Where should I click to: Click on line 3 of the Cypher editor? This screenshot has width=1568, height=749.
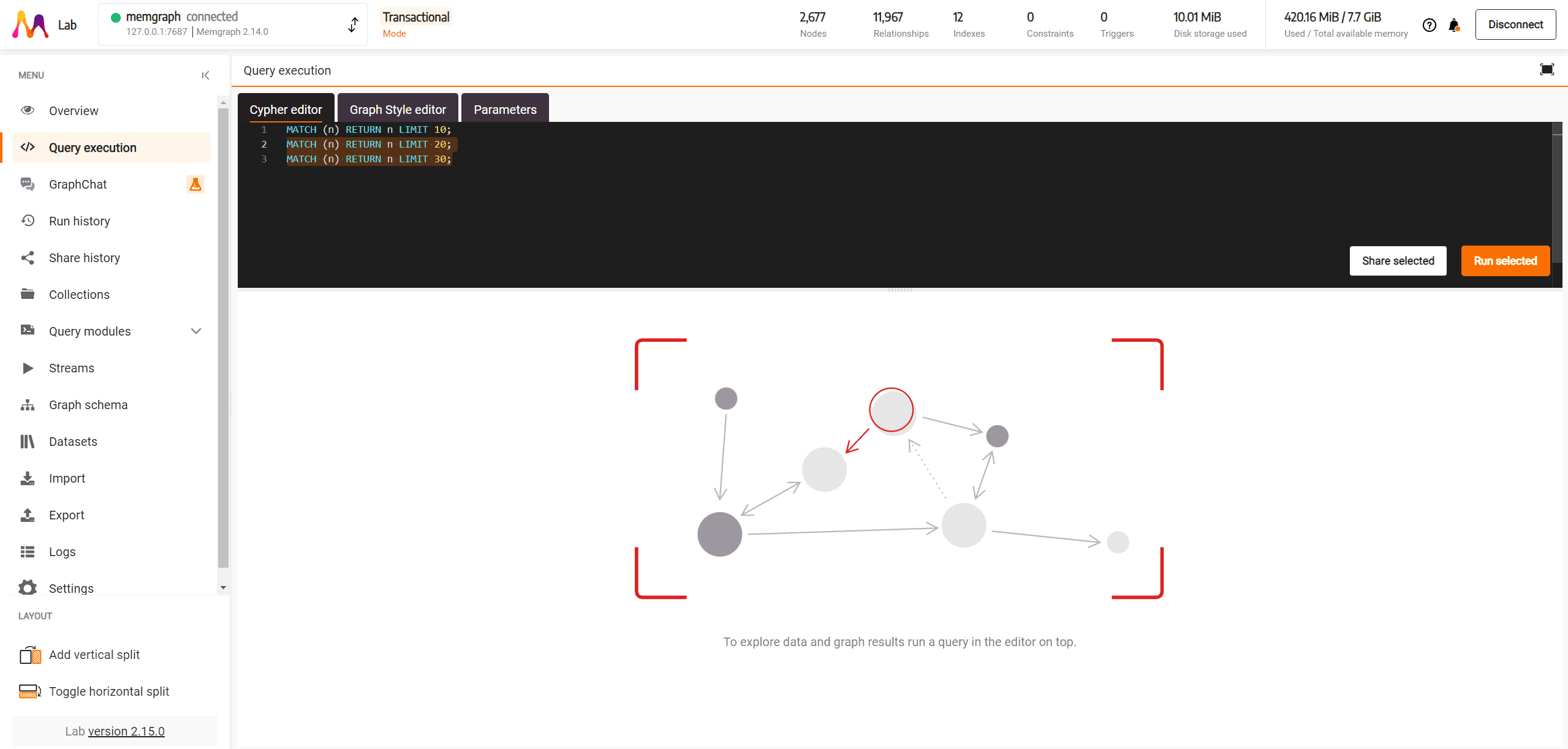coord(368,159)
